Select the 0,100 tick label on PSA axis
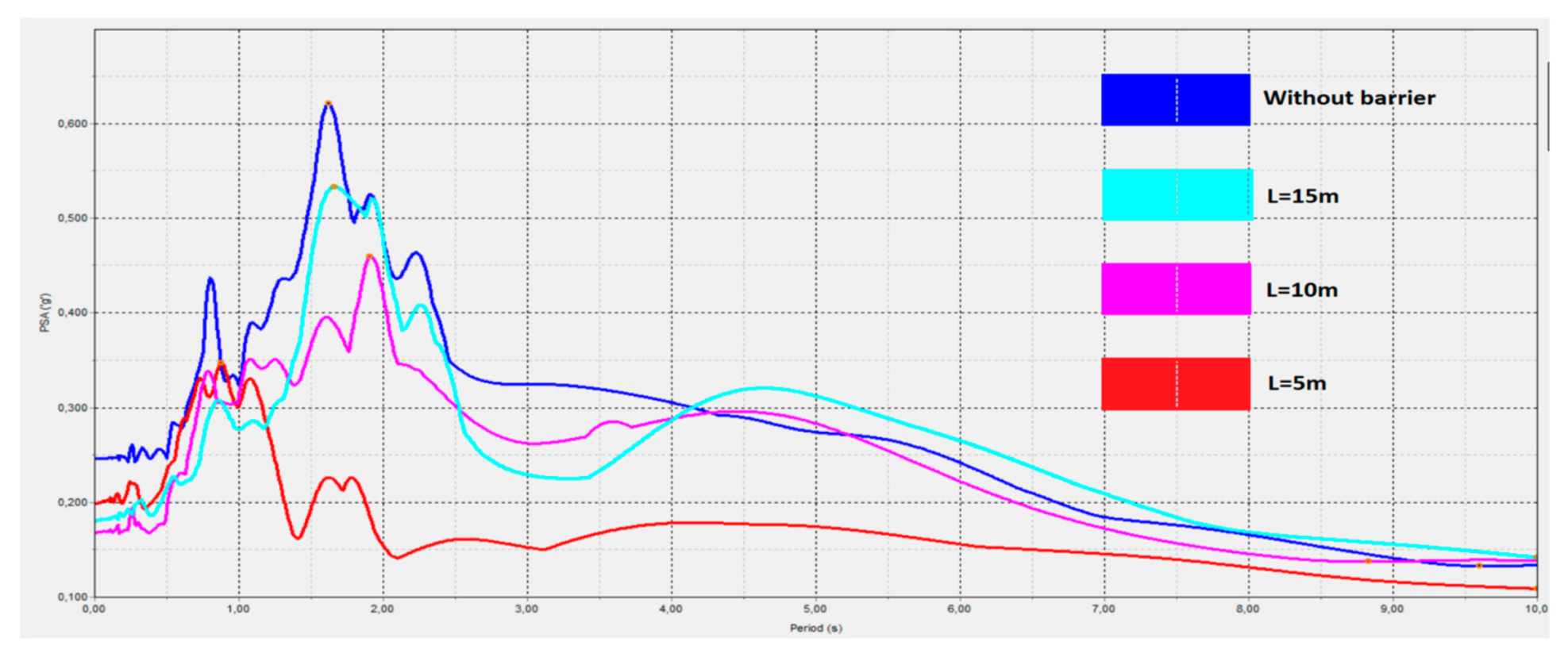1568x657 pixels. coord(72,597)
